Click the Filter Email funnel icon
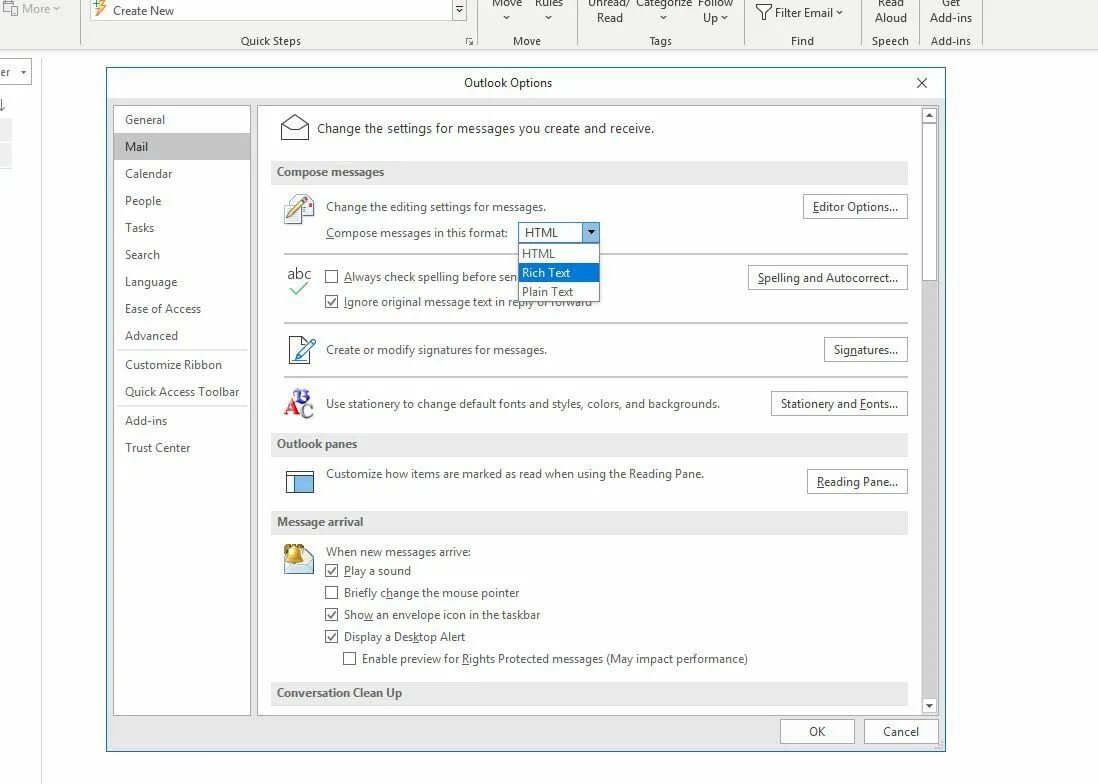Image resolution: width=1098 pixels, height=784 pixels. [763, 12]
